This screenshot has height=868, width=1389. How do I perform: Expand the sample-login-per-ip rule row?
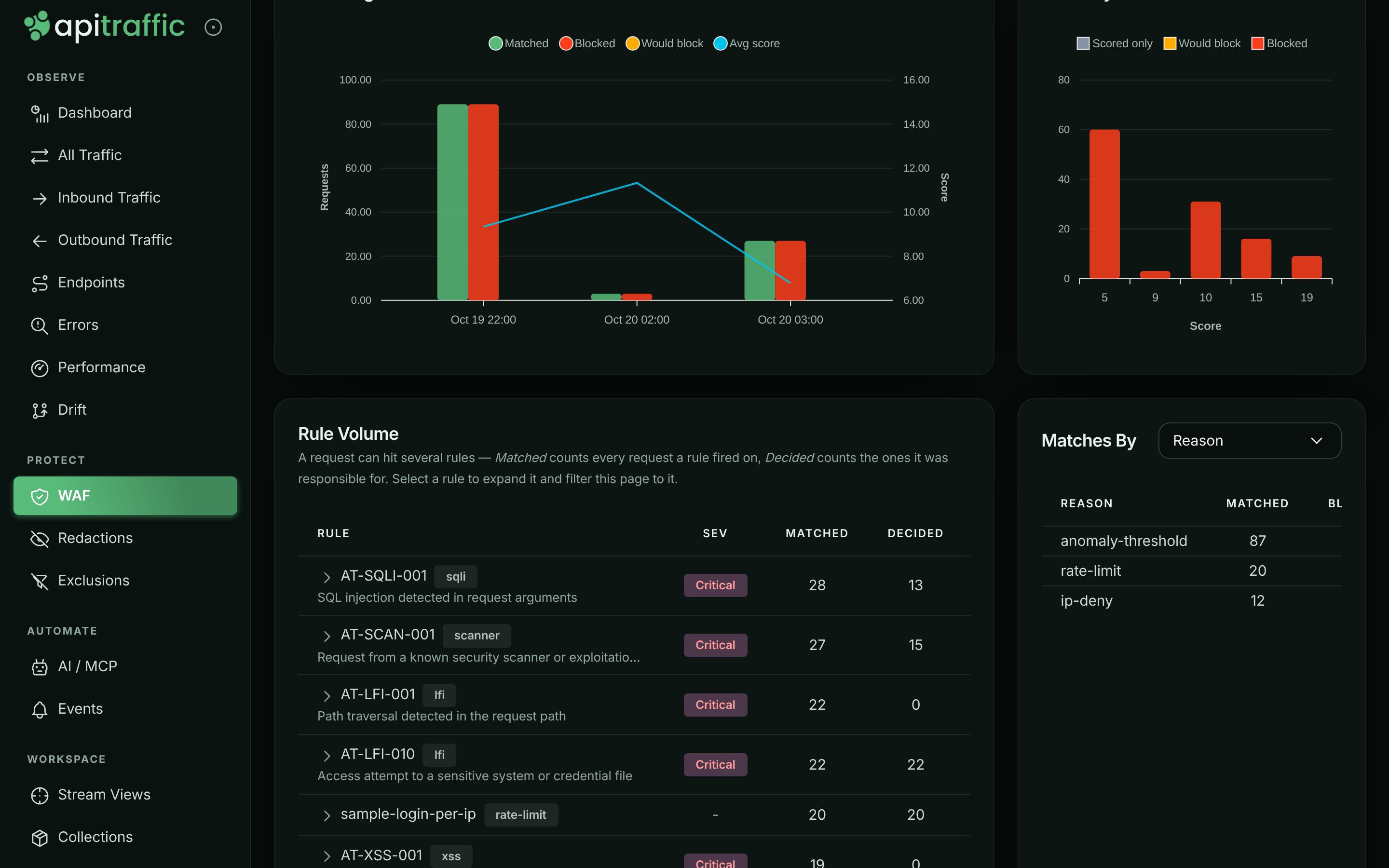pos(327,815)
